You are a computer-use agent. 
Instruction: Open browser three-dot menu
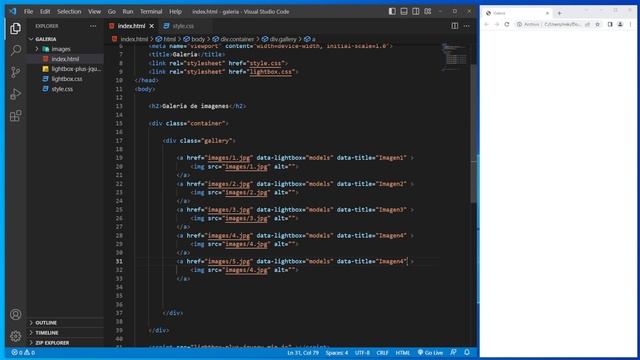(x=630, y=24)
